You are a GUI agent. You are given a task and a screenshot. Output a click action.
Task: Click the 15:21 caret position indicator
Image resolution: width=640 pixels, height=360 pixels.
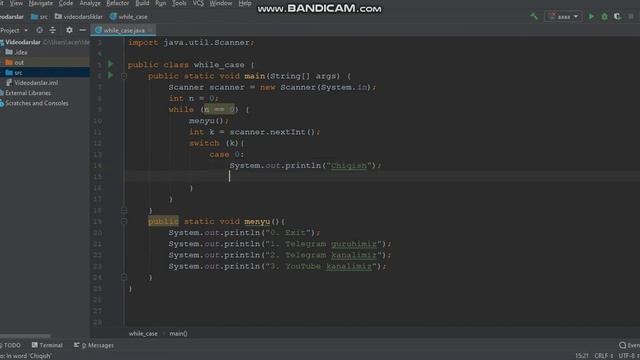tap(582, 356)
